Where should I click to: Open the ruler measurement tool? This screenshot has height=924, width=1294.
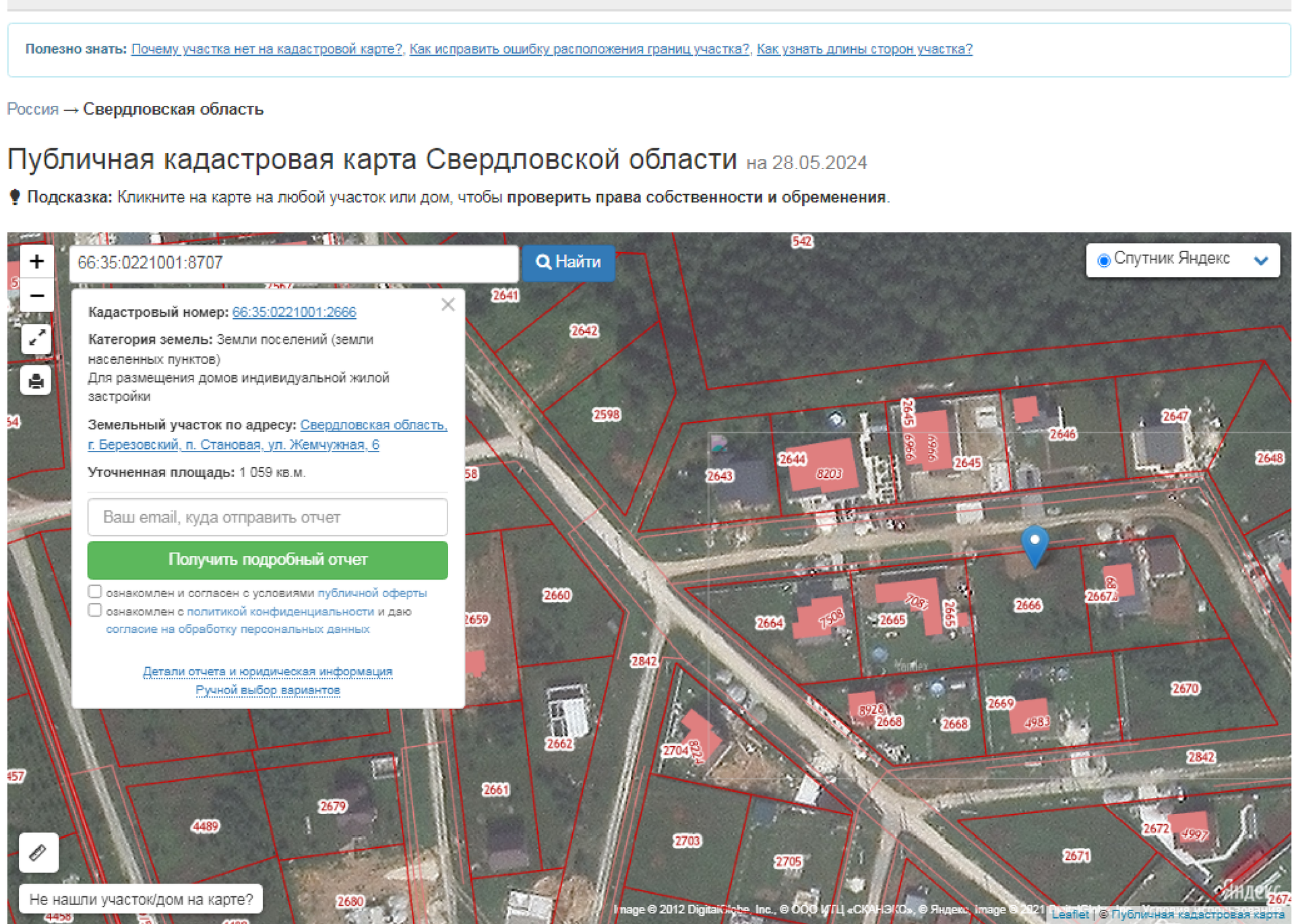coord(38,853)
